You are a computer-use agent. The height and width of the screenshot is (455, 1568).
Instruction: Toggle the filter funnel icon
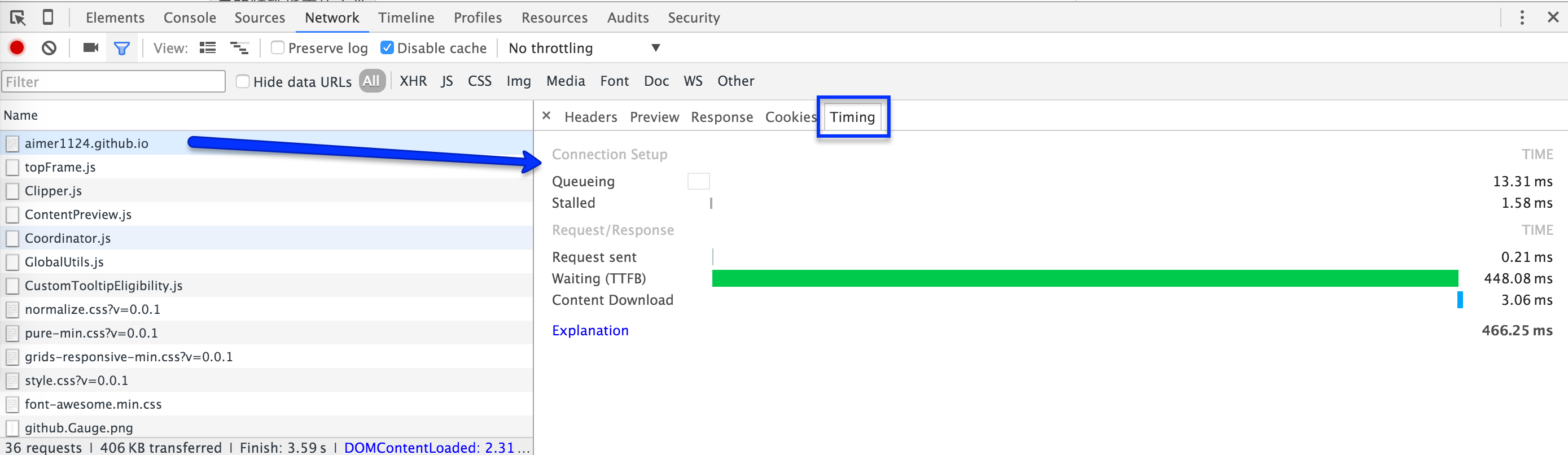[122, 48]
